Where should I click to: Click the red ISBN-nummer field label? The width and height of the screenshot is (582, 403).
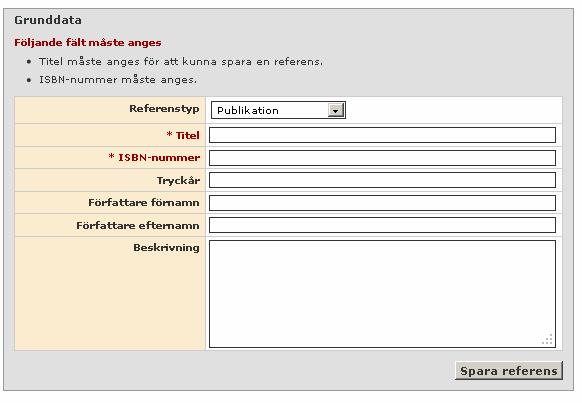(x=154, y=158)
